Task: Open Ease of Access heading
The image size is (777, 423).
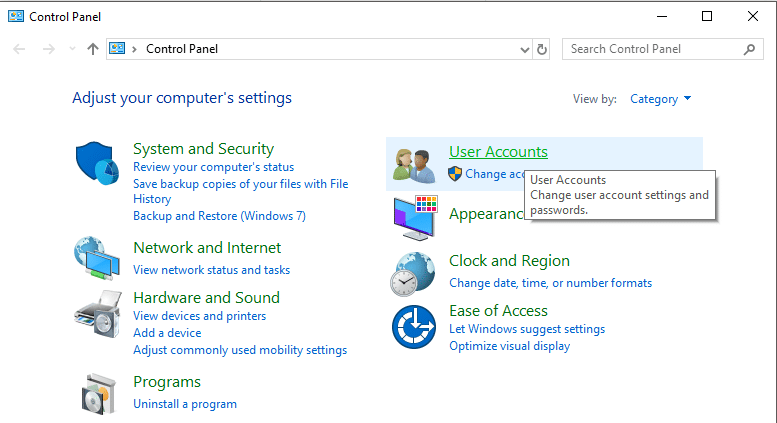Action: tap(498, 311)
